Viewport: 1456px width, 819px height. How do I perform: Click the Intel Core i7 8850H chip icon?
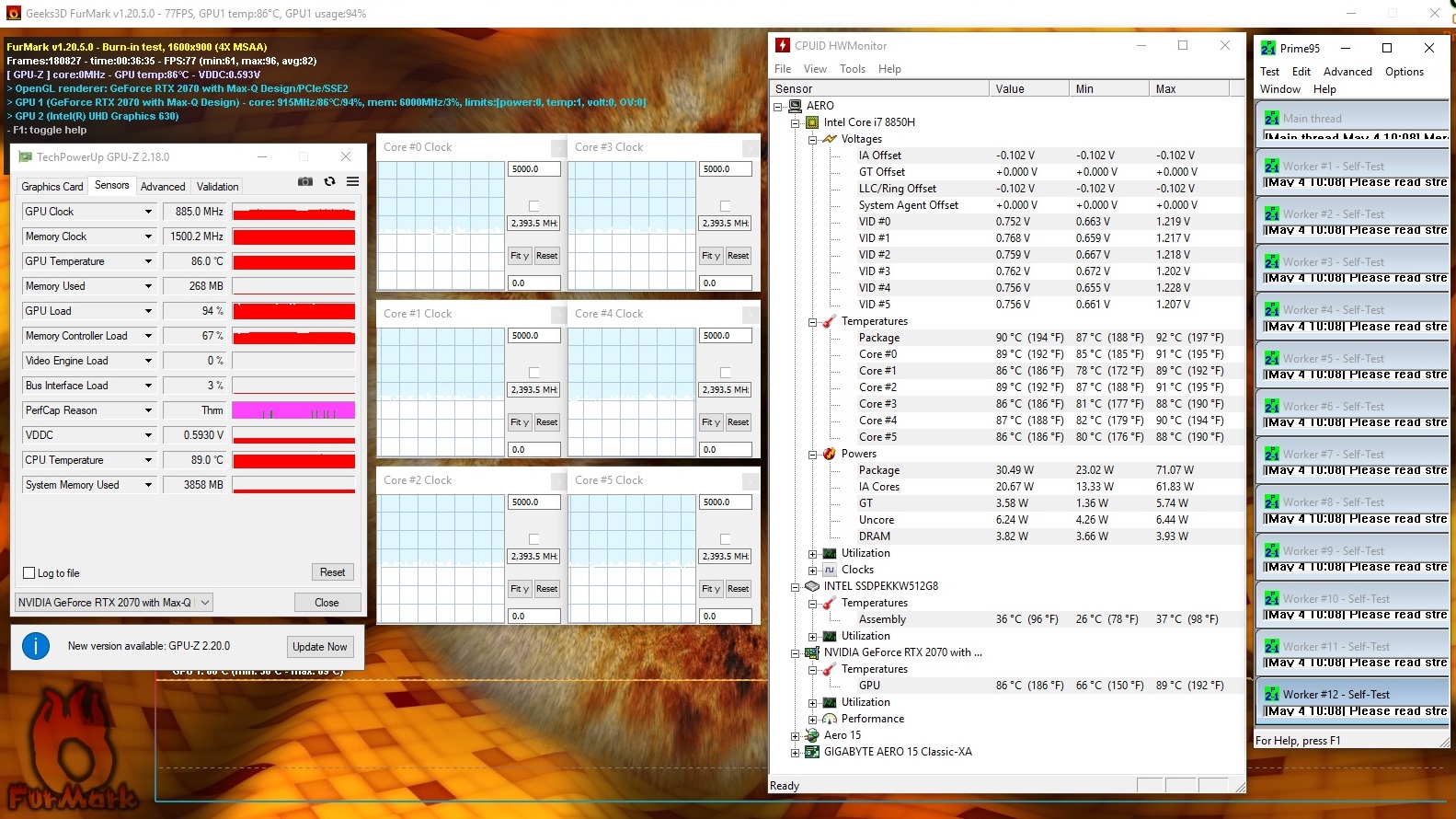[812, 122]
